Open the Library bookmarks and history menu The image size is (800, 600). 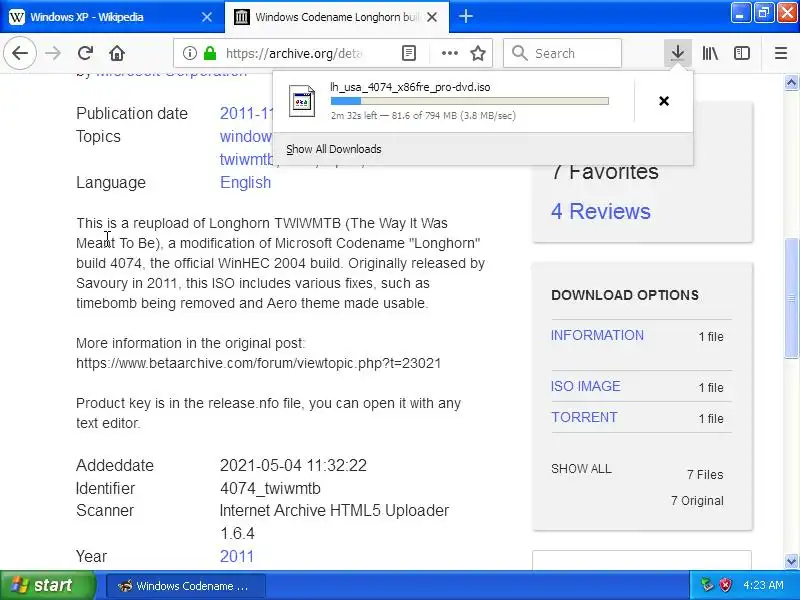[710, 53]
